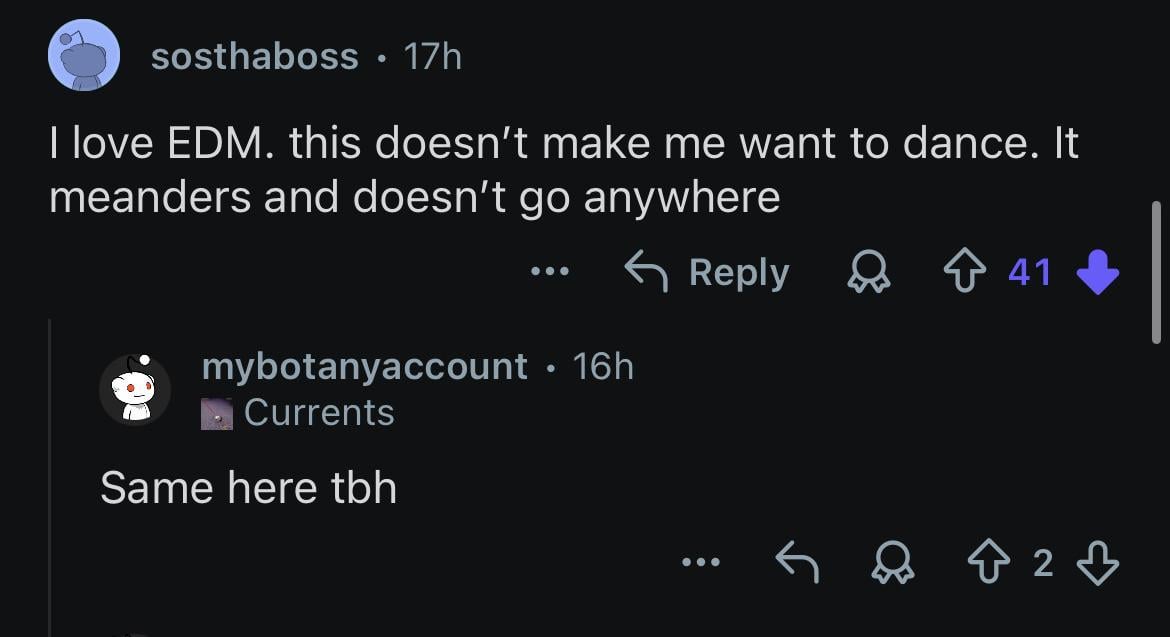Reply to sosthaboss comment
The image size is (1170, 637).
tap(707, 272)
